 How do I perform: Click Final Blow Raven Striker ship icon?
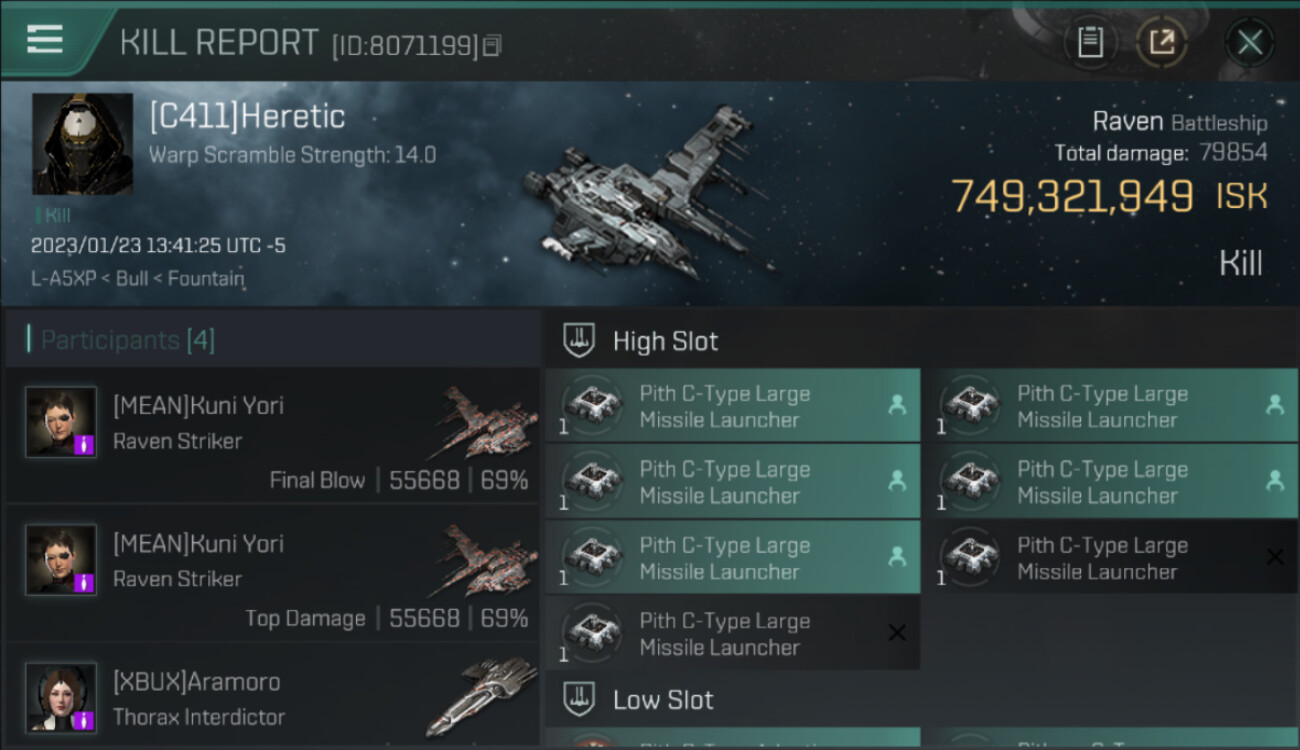(x=483, y=423)
